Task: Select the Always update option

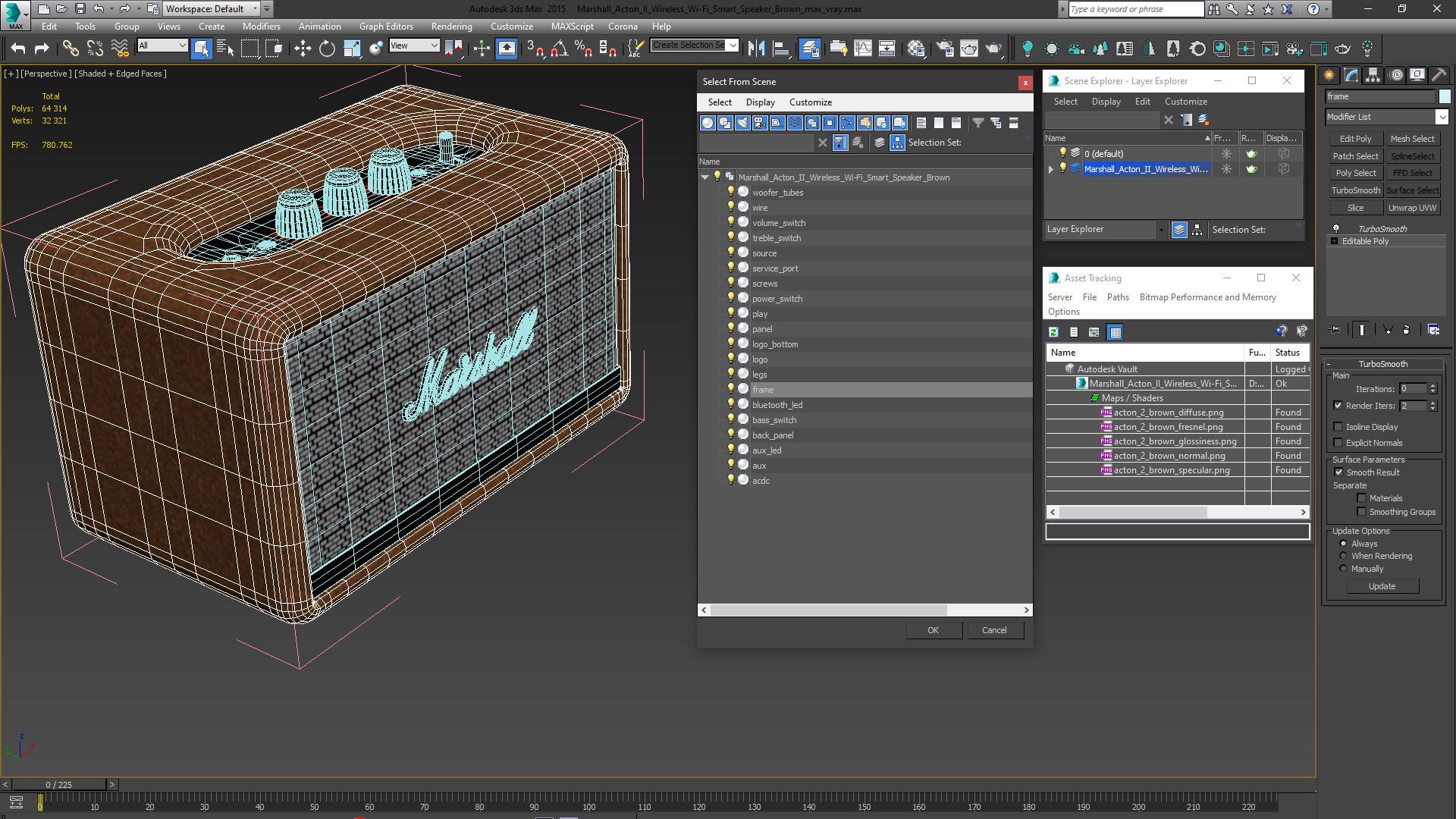Action: click(1343, 544)
